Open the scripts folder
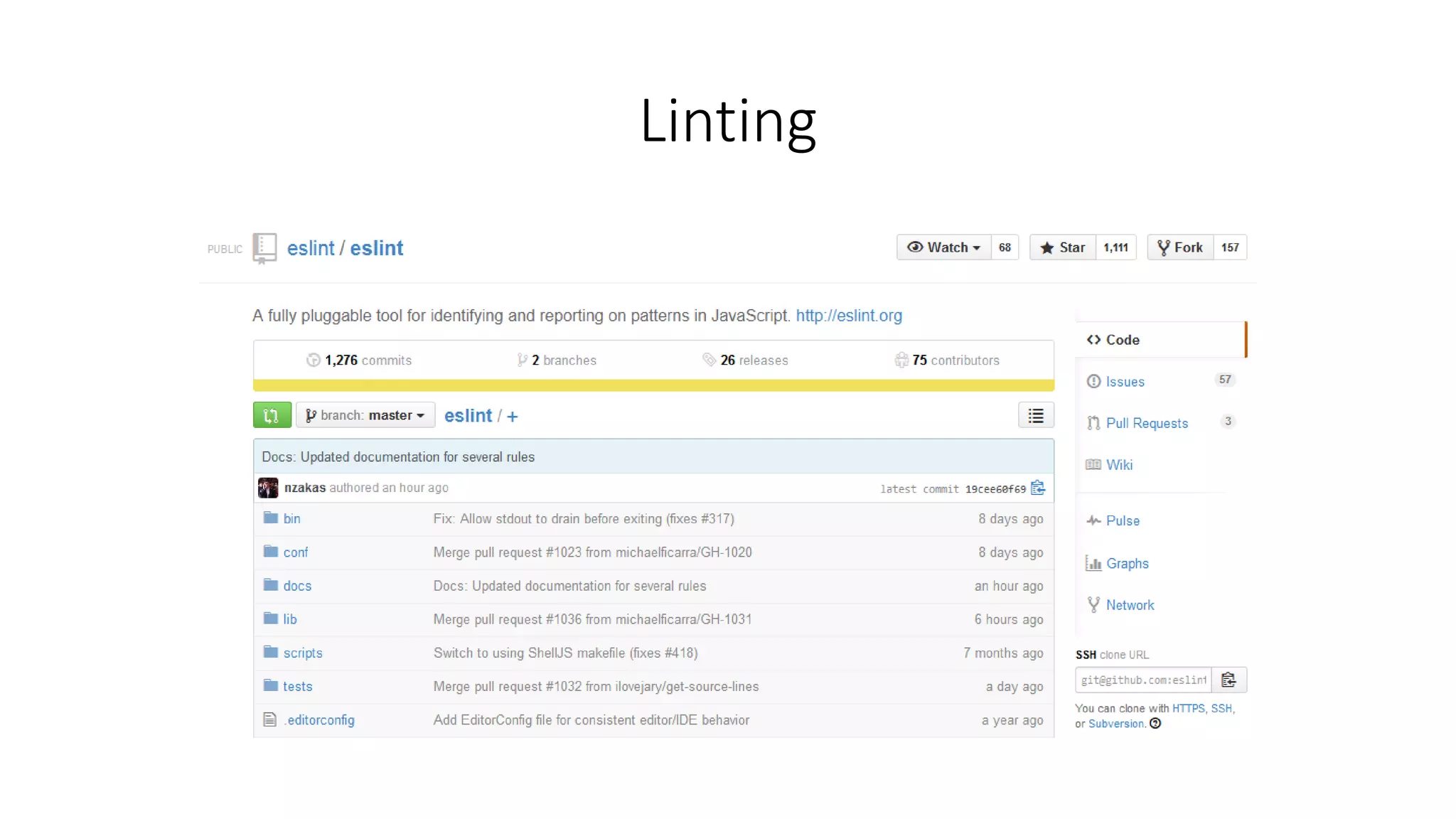Screen dimensions: 1456x819 pos(303,653)
